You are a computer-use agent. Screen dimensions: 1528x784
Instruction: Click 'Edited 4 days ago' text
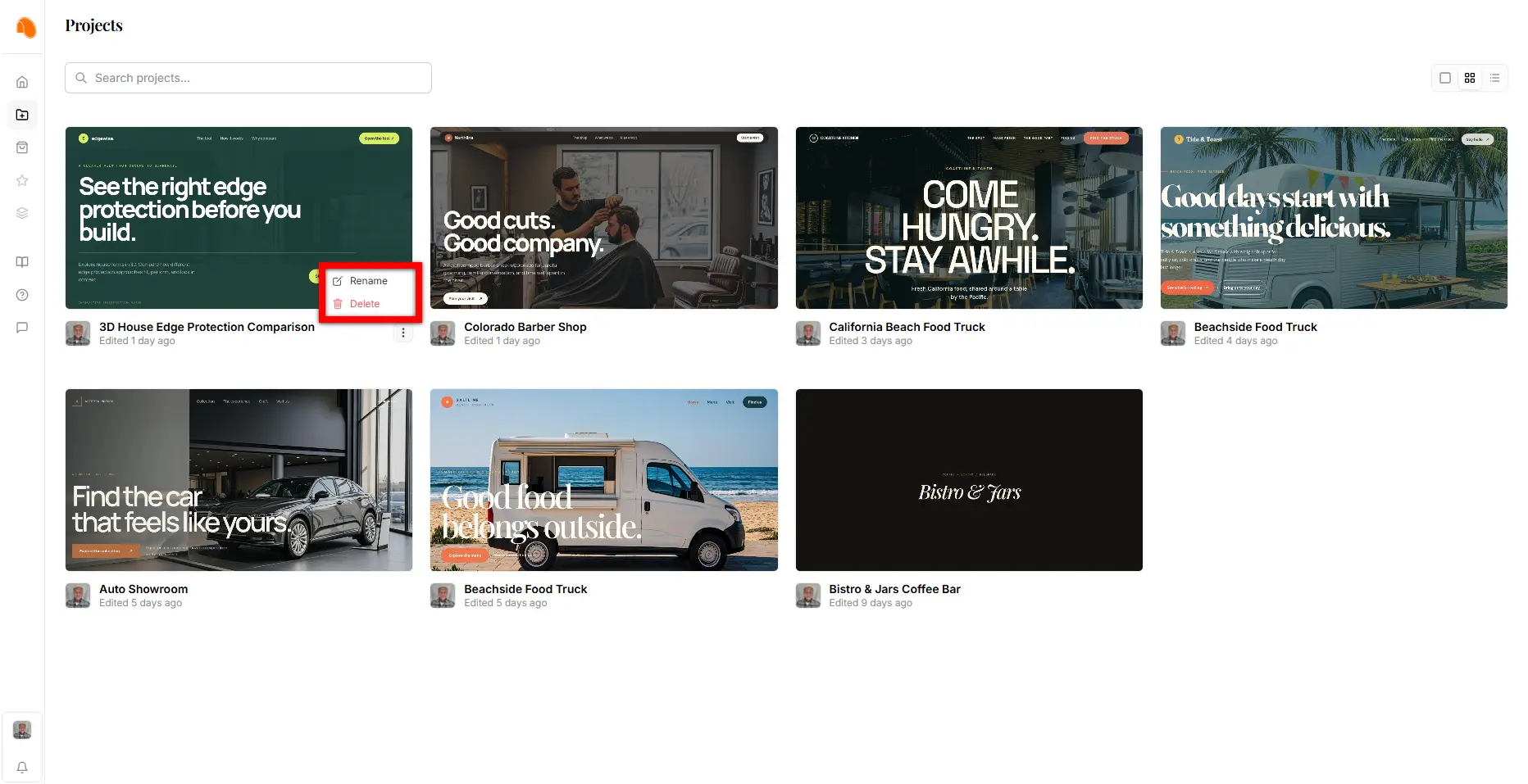(1235, 341)
